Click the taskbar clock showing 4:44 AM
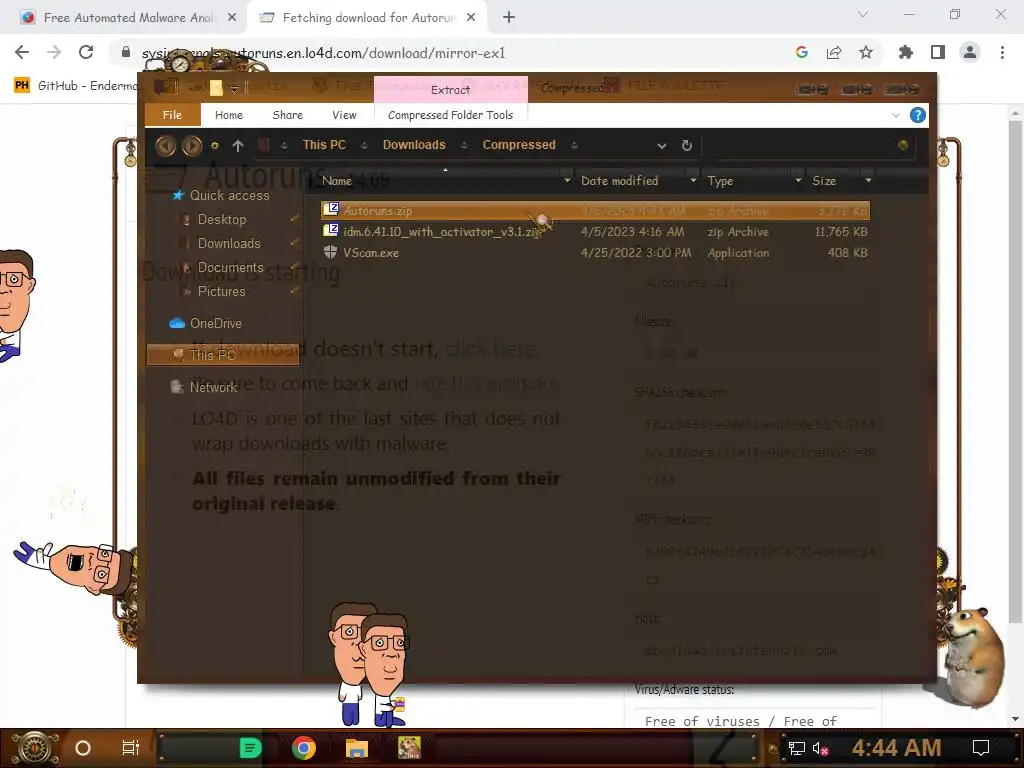The height and width of the screenshot is (768, 1024). pos(896,748)
